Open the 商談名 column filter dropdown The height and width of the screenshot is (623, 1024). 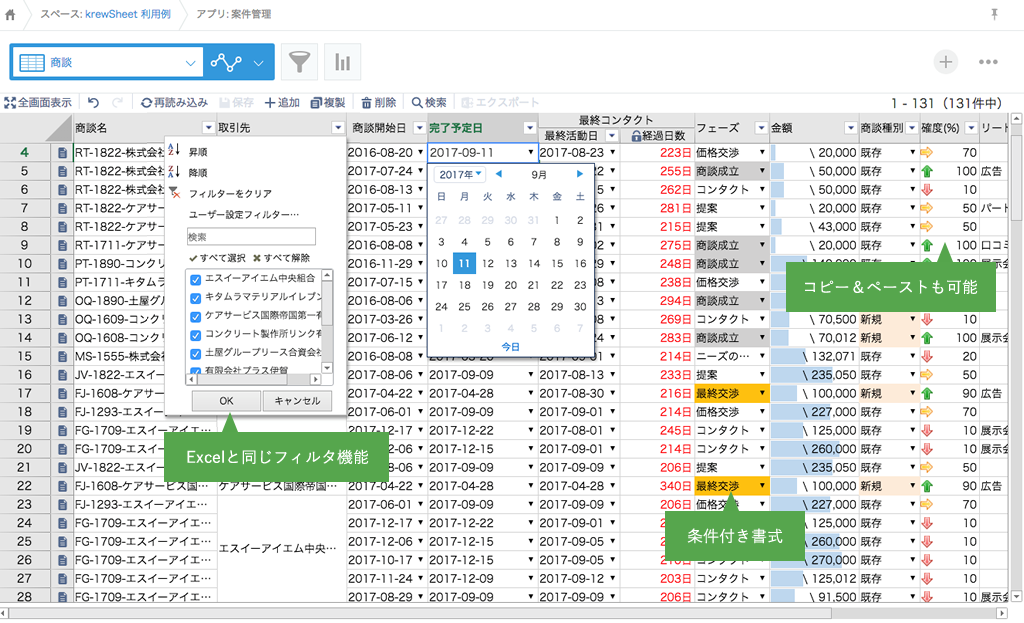coord(208,128)
